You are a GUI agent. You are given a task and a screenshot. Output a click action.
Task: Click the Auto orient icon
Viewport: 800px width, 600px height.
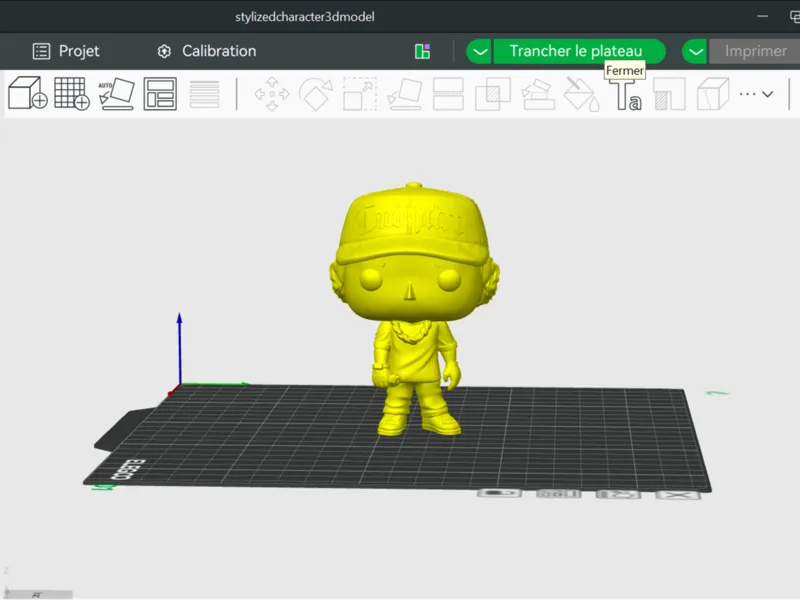(116, 93)
